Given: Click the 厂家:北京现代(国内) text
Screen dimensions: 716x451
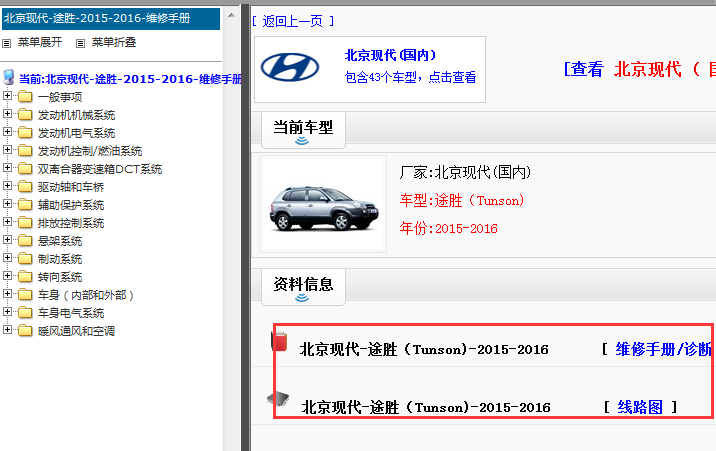Looking at the screenshot, I should [x=465, y=172].
